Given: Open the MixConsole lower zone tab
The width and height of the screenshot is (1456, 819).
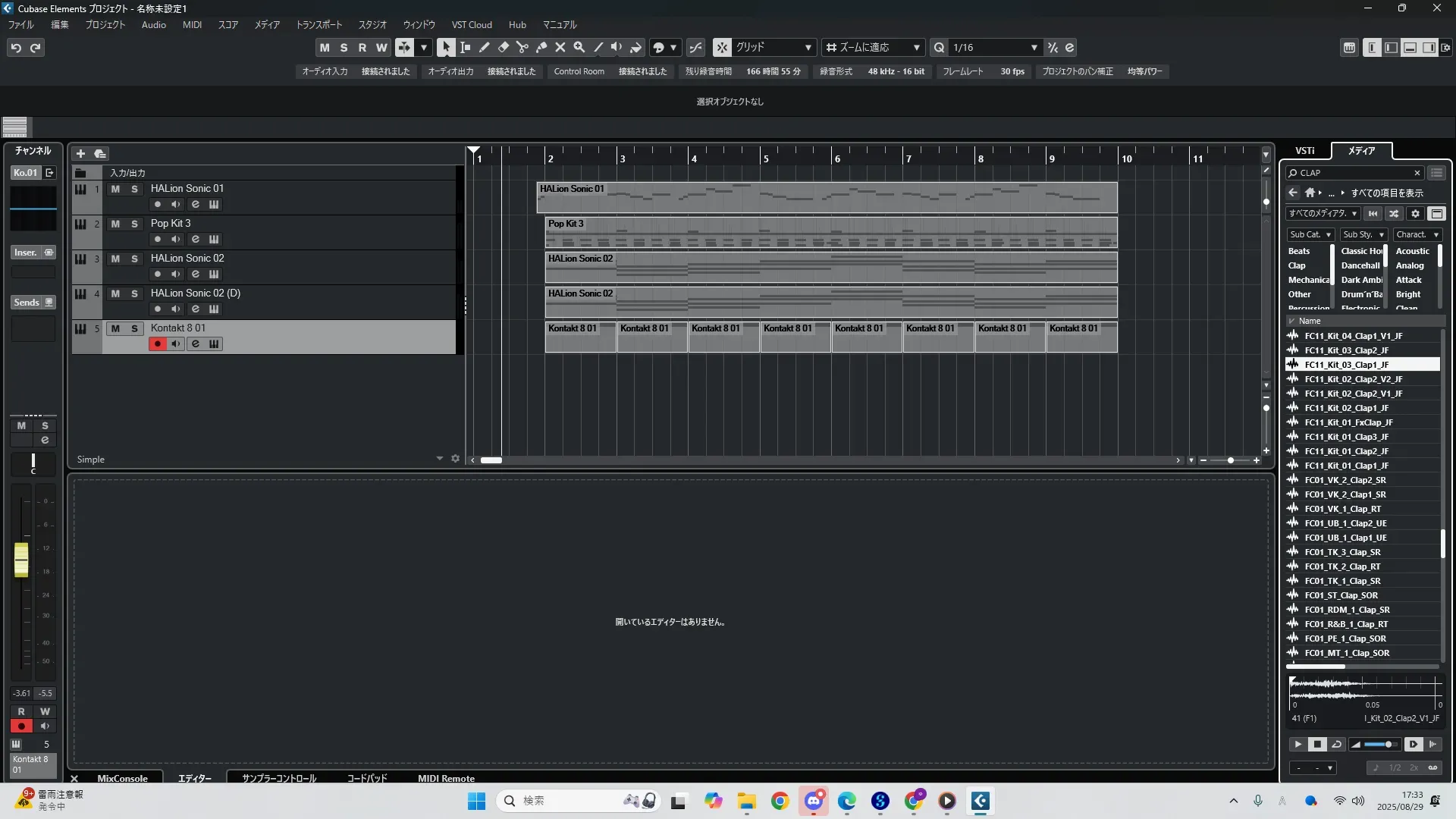Looking at the screenshot, I should coord(122,778).
